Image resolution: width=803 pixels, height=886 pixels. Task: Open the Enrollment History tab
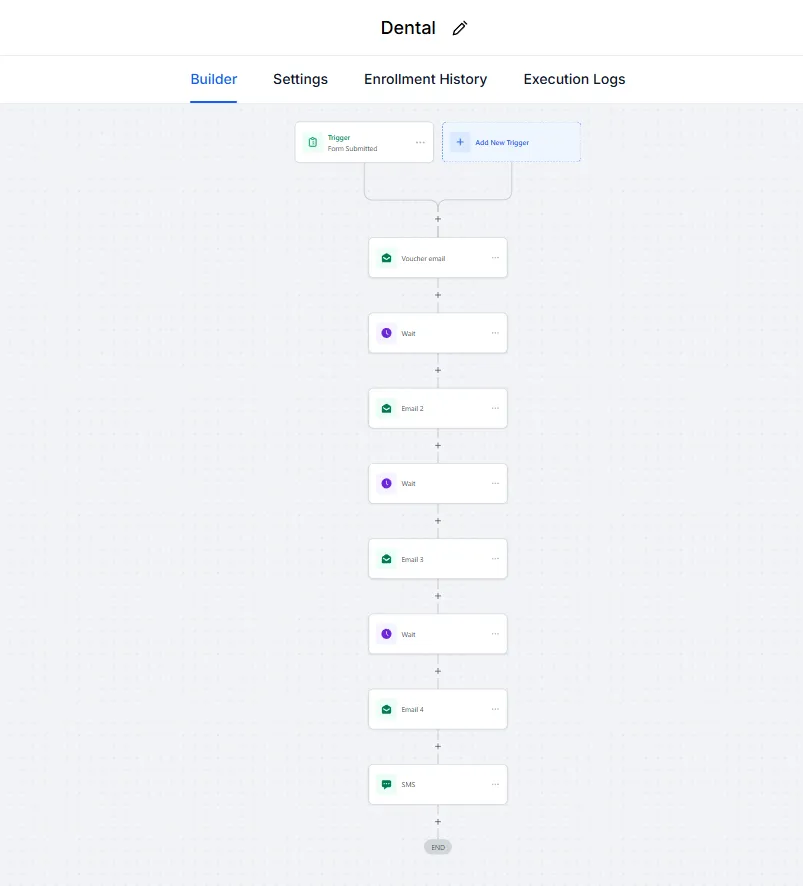click(425, 79)
